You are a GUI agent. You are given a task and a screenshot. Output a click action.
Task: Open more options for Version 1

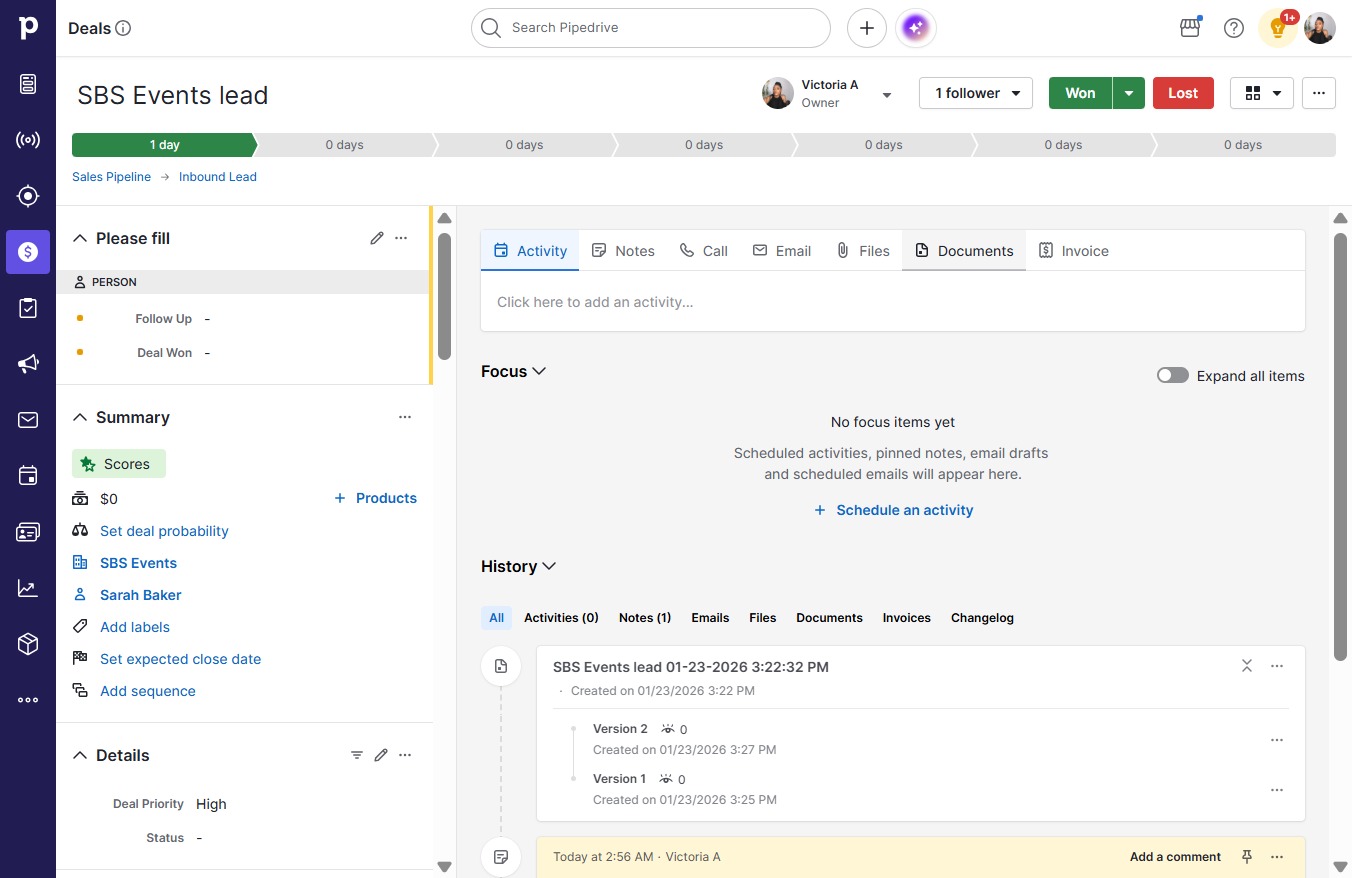point(1277,790)
